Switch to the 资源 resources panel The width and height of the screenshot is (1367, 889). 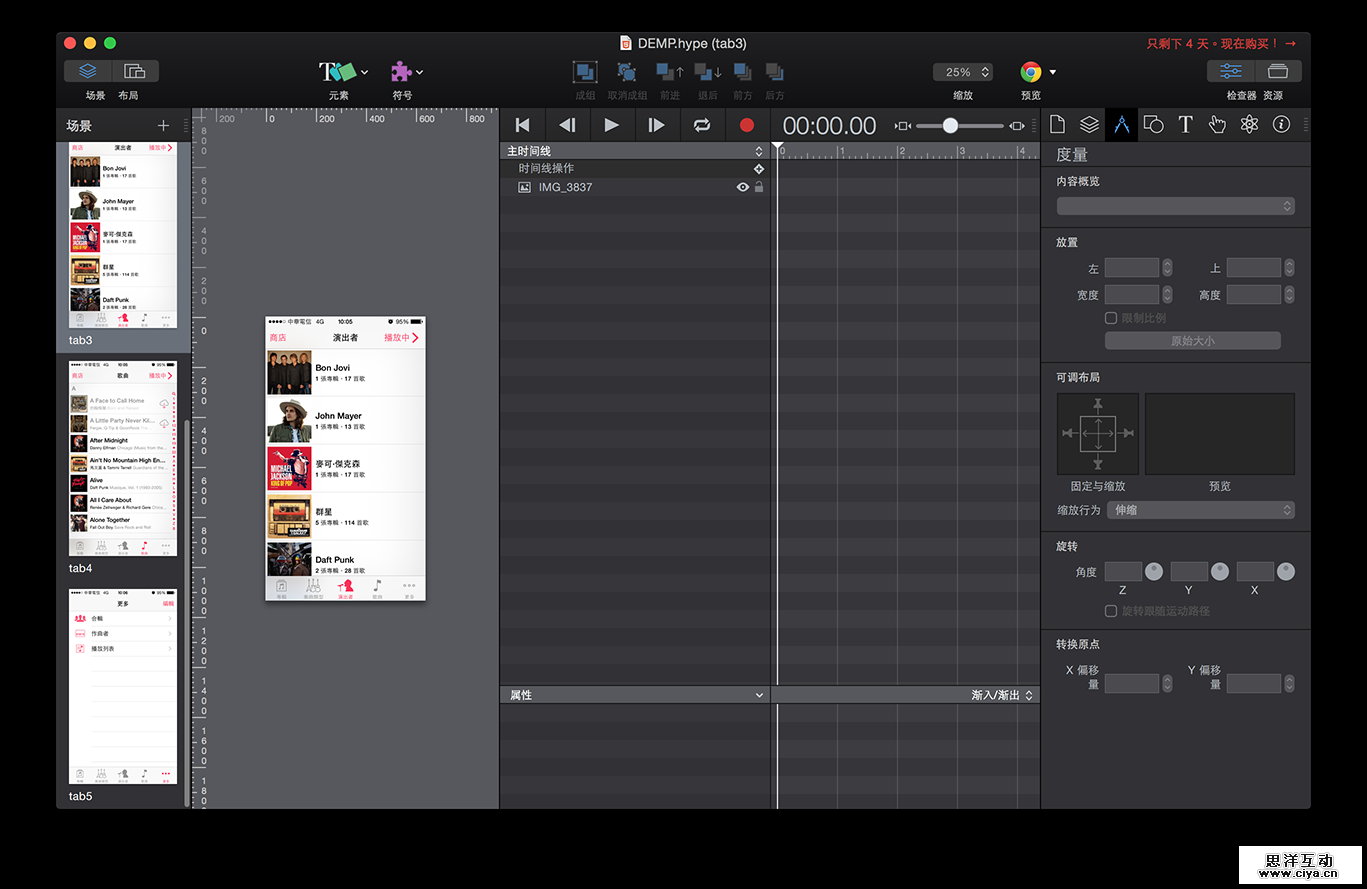[x=1277, y=72]
